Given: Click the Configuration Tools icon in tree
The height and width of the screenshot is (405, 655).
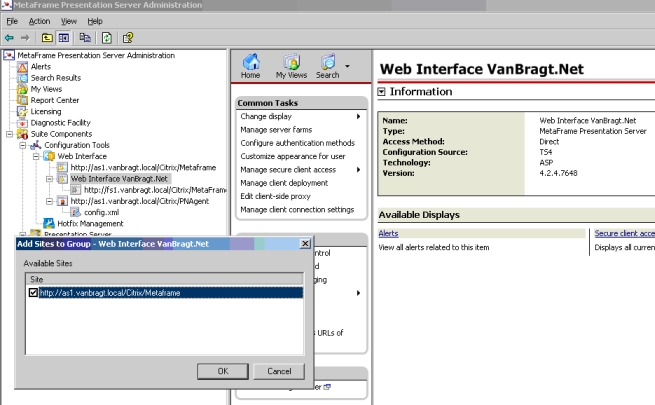Looking at the screenshot, I should pos(36,145).
